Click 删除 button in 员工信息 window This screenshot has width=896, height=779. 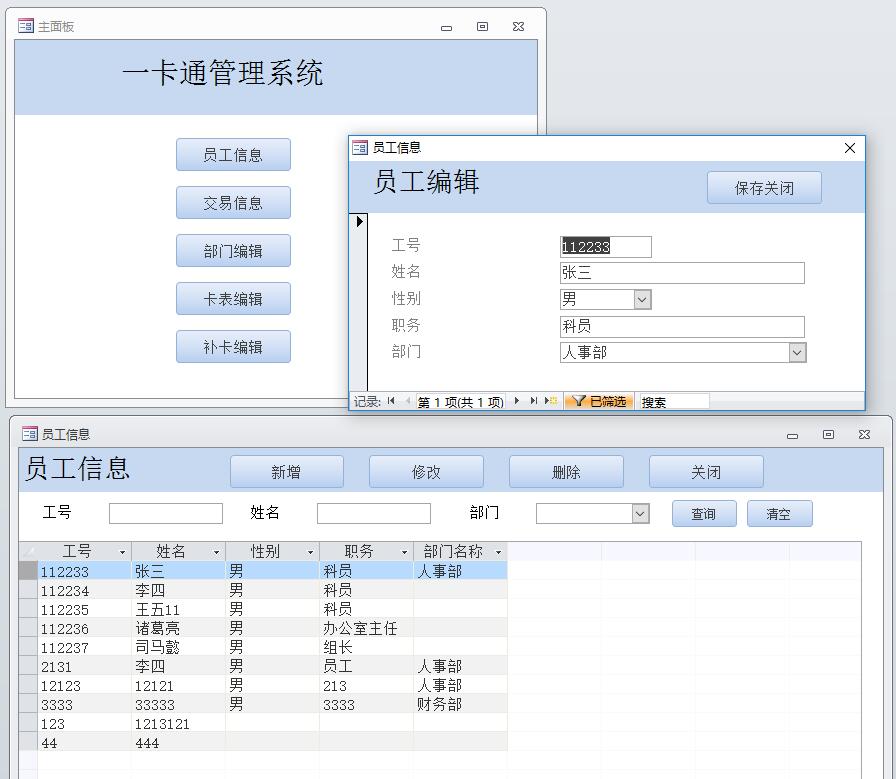566,472
